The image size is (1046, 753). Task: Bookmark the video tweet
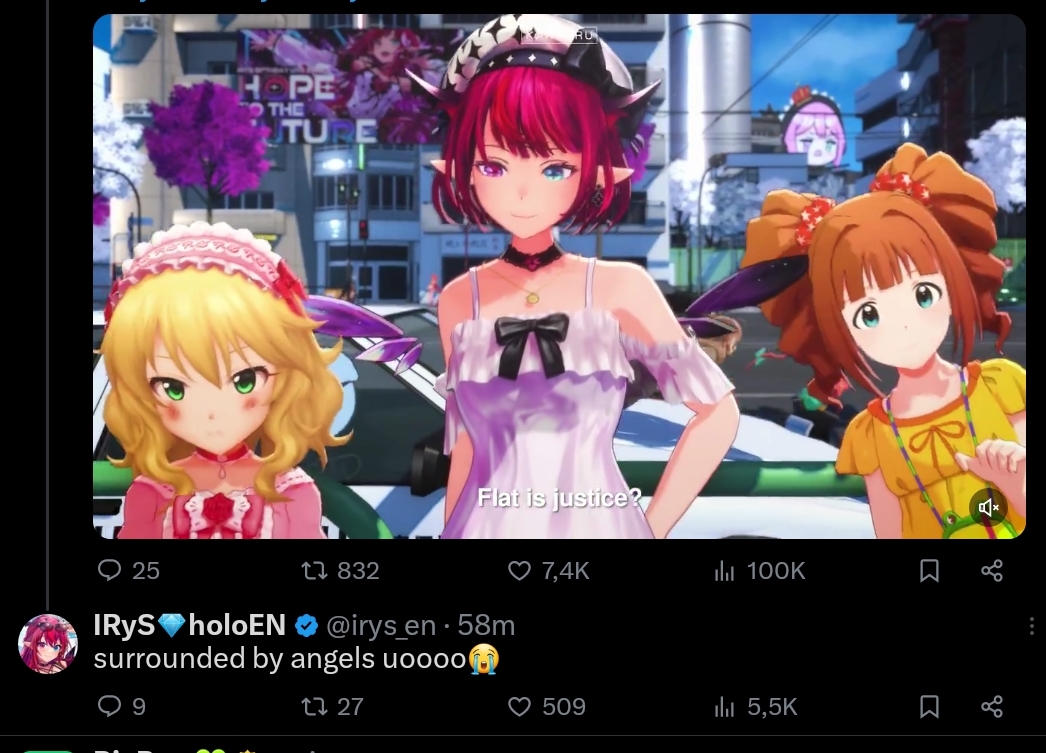[929, 571]
